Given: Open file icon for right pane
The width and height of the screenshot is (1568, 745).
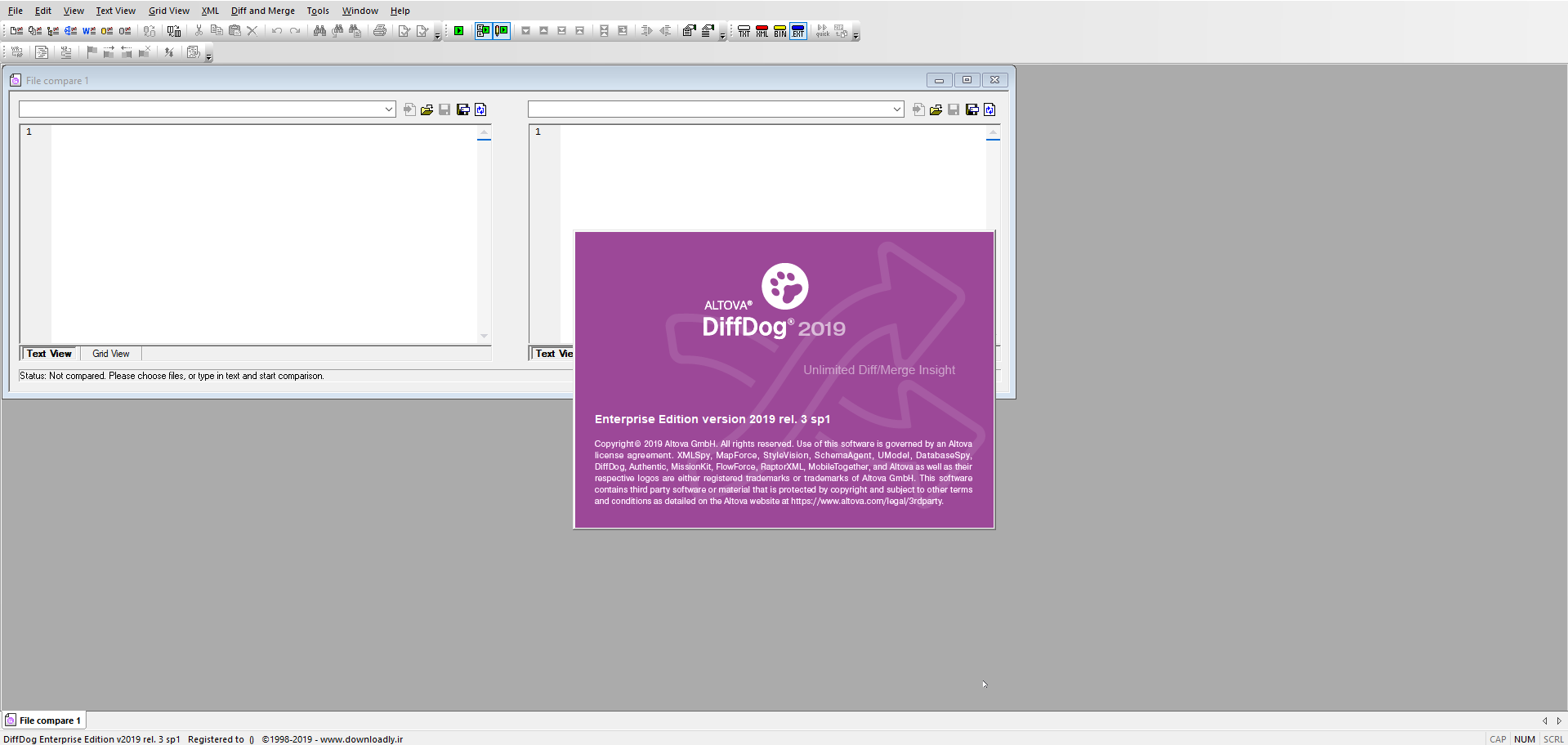Looking at the screenshot, I should click(936, 109).
